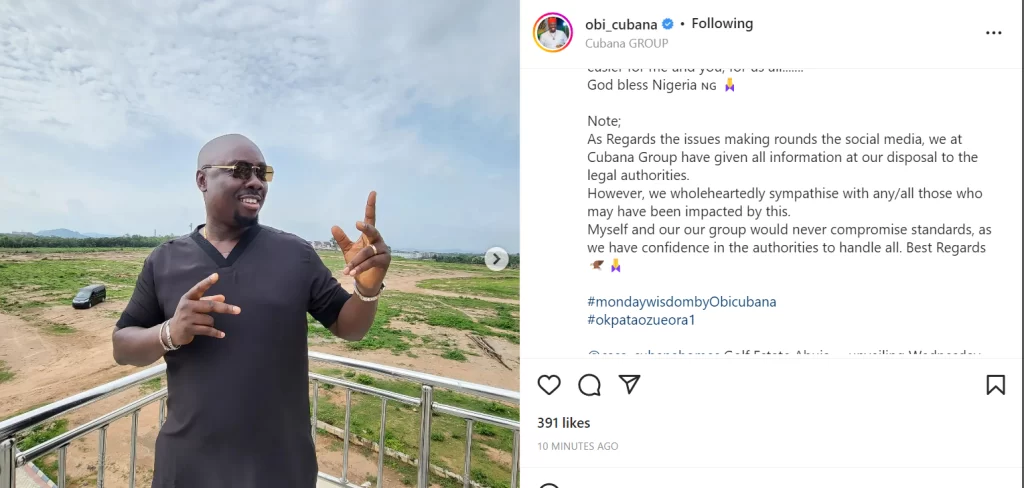Go to the next photo using the arrow

[496, 259]
